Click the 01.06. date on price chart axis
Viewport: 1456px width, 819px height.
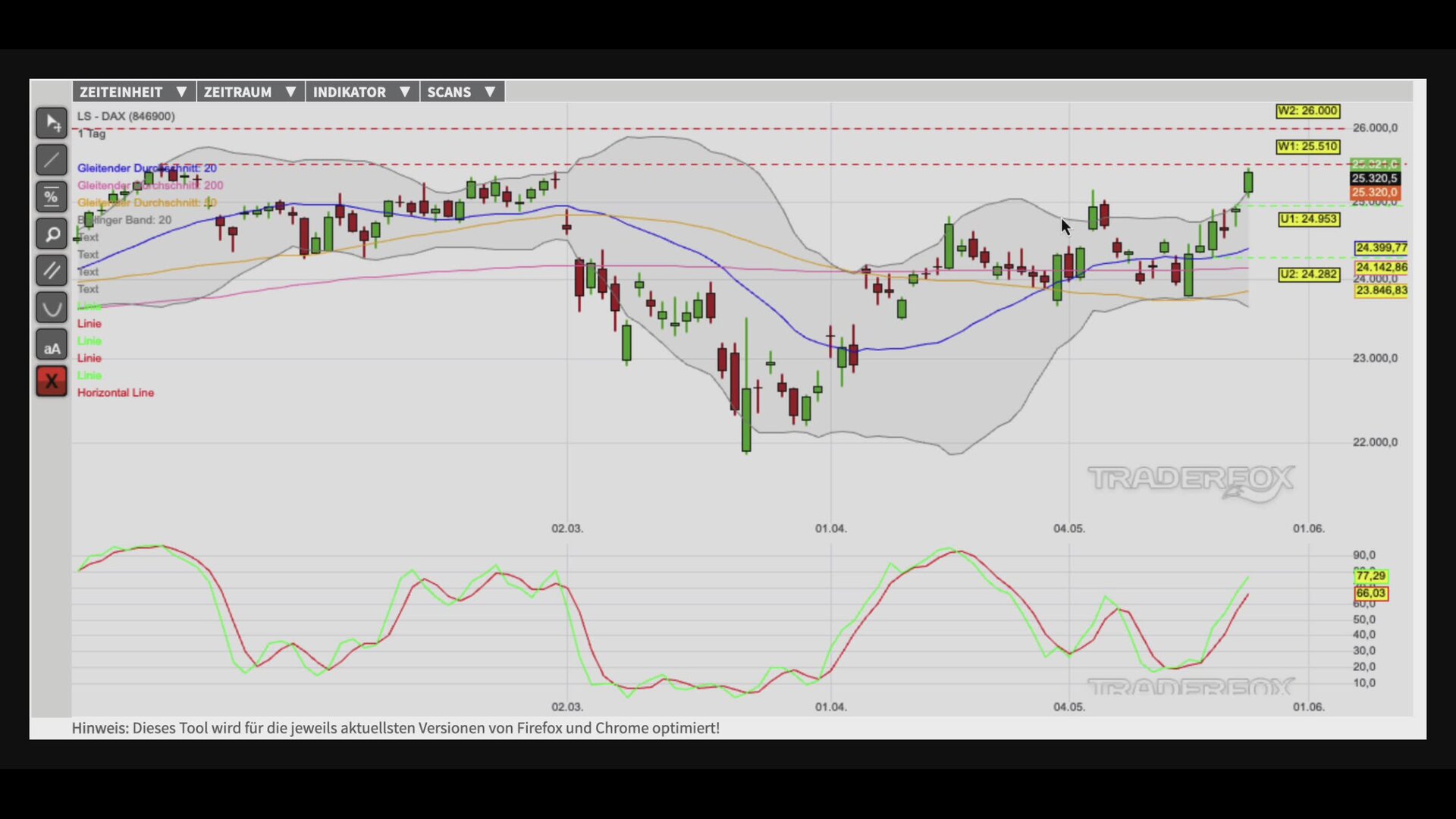(x=1308, y=529)
